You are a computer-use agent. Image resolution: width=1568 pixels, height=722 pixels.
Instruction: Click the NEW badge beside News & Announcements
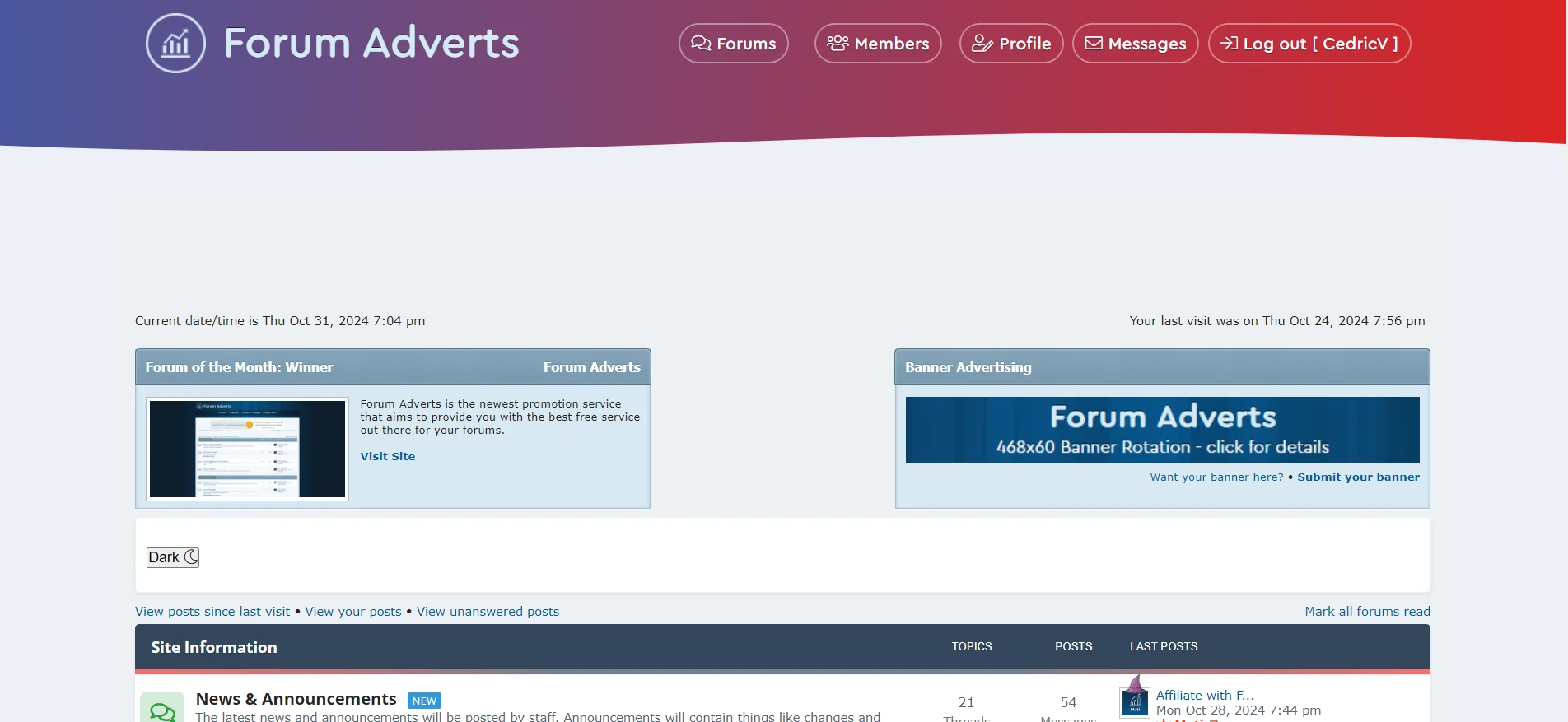tap(424, 701)
